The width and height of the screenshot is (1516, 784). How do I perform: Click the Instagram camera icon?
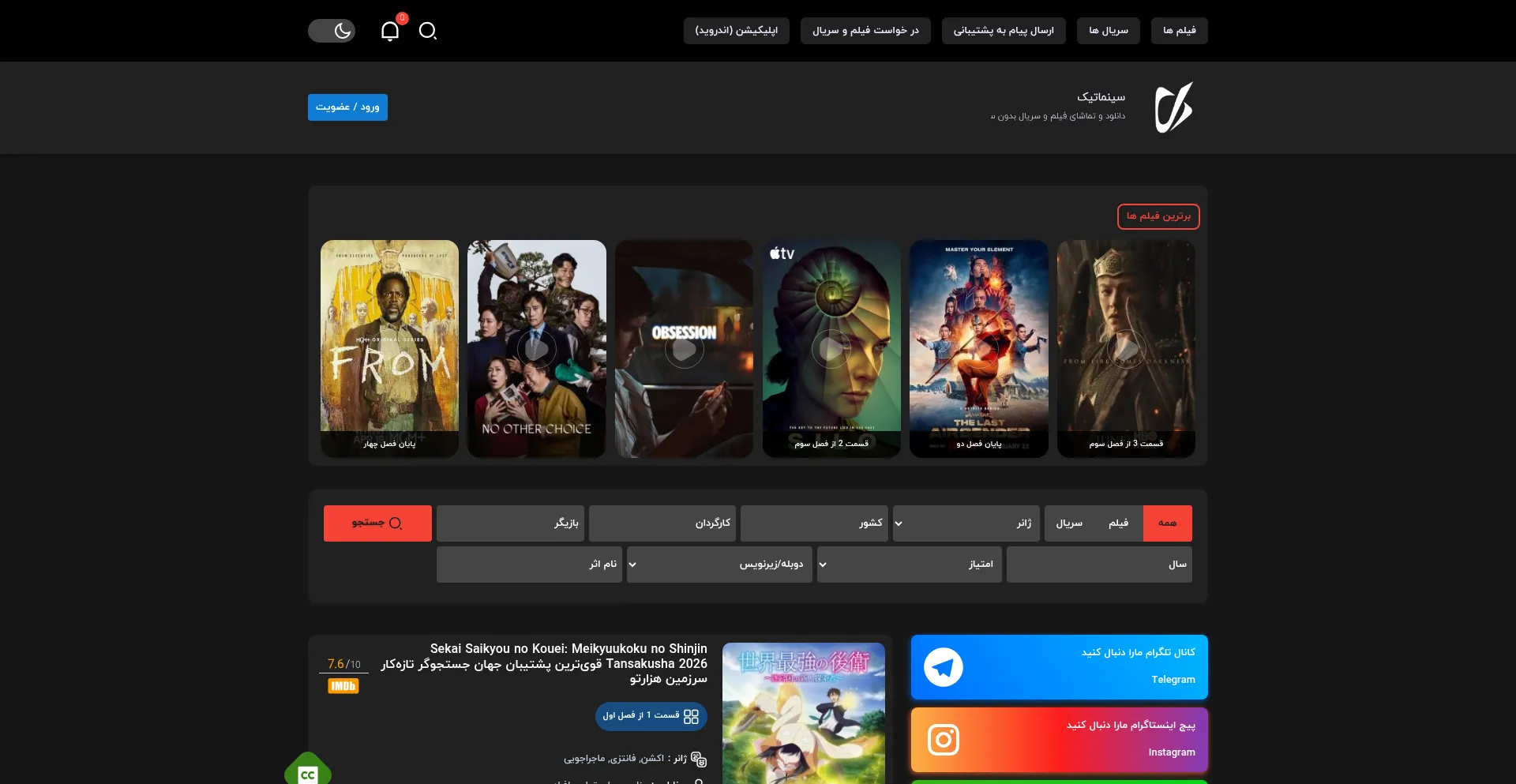944,740
